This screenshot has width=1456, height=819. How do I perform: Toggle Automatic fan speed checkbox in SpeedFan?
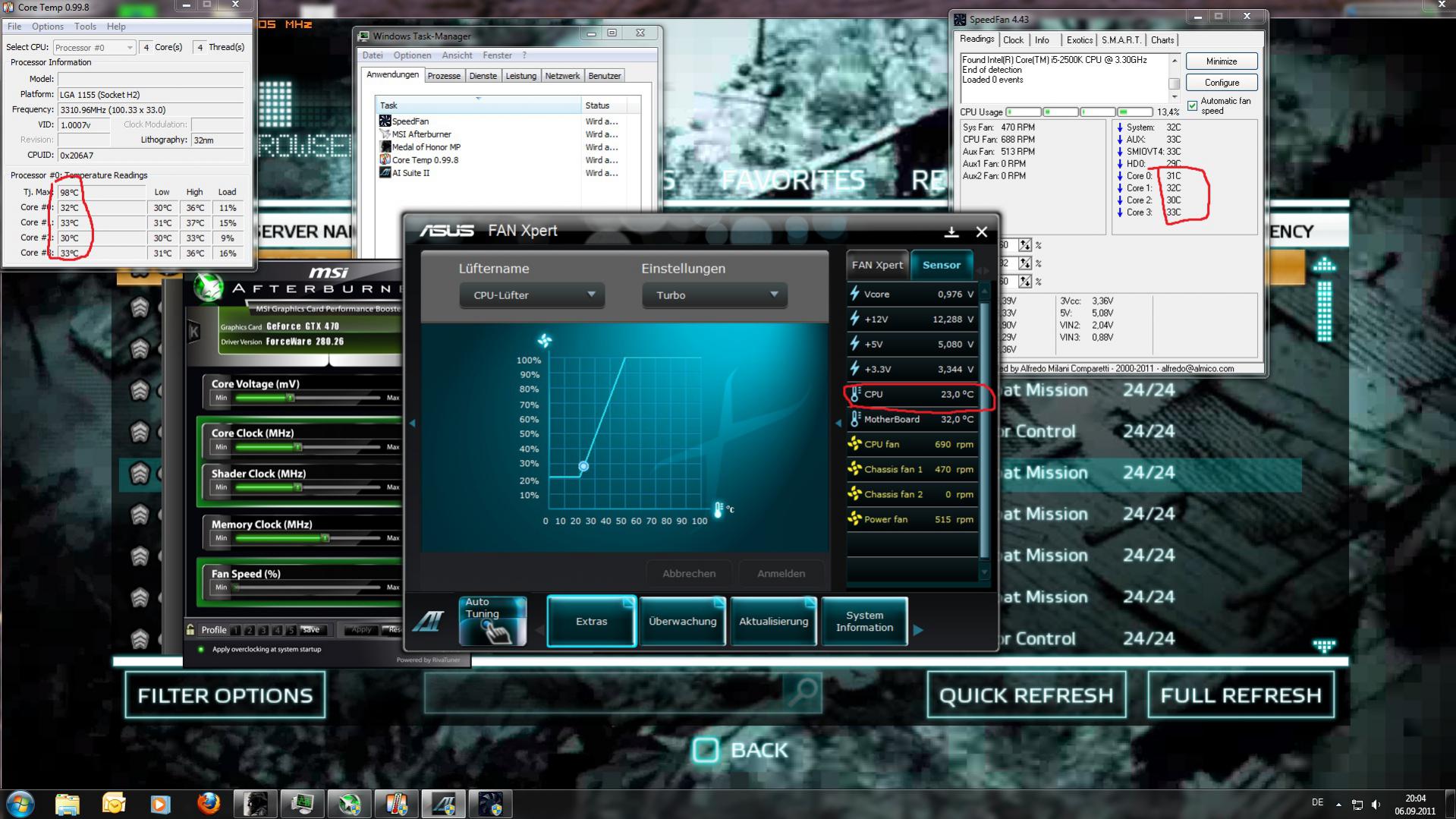point(1193,106)
